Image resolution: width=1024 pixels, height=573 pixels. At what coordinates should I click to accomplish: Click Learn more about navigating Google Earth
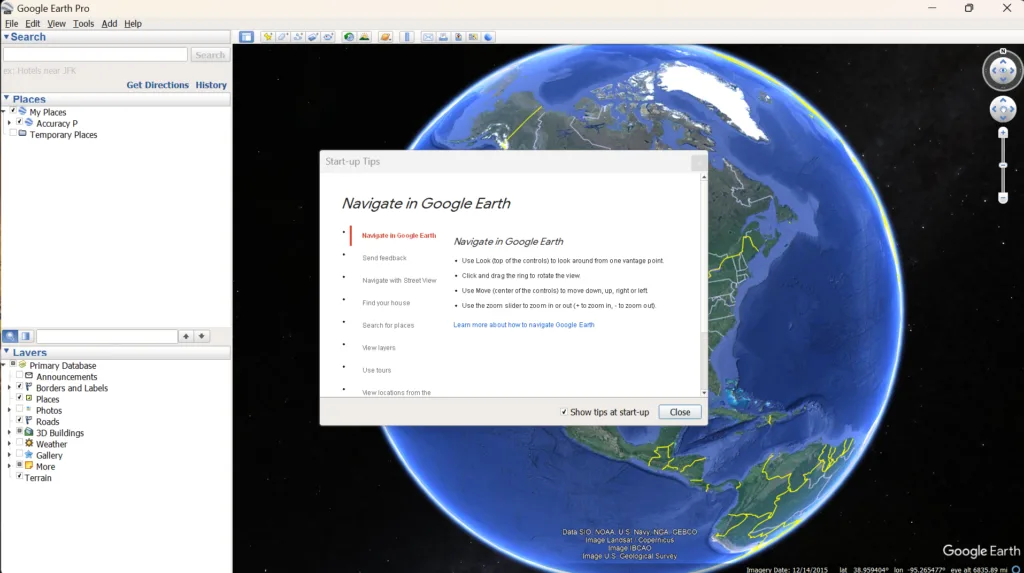[524, 325]
